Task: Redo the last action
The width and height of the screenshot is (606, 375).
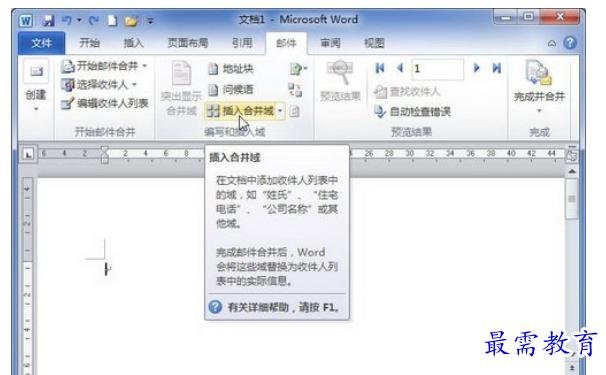Action: click(94, 20)
